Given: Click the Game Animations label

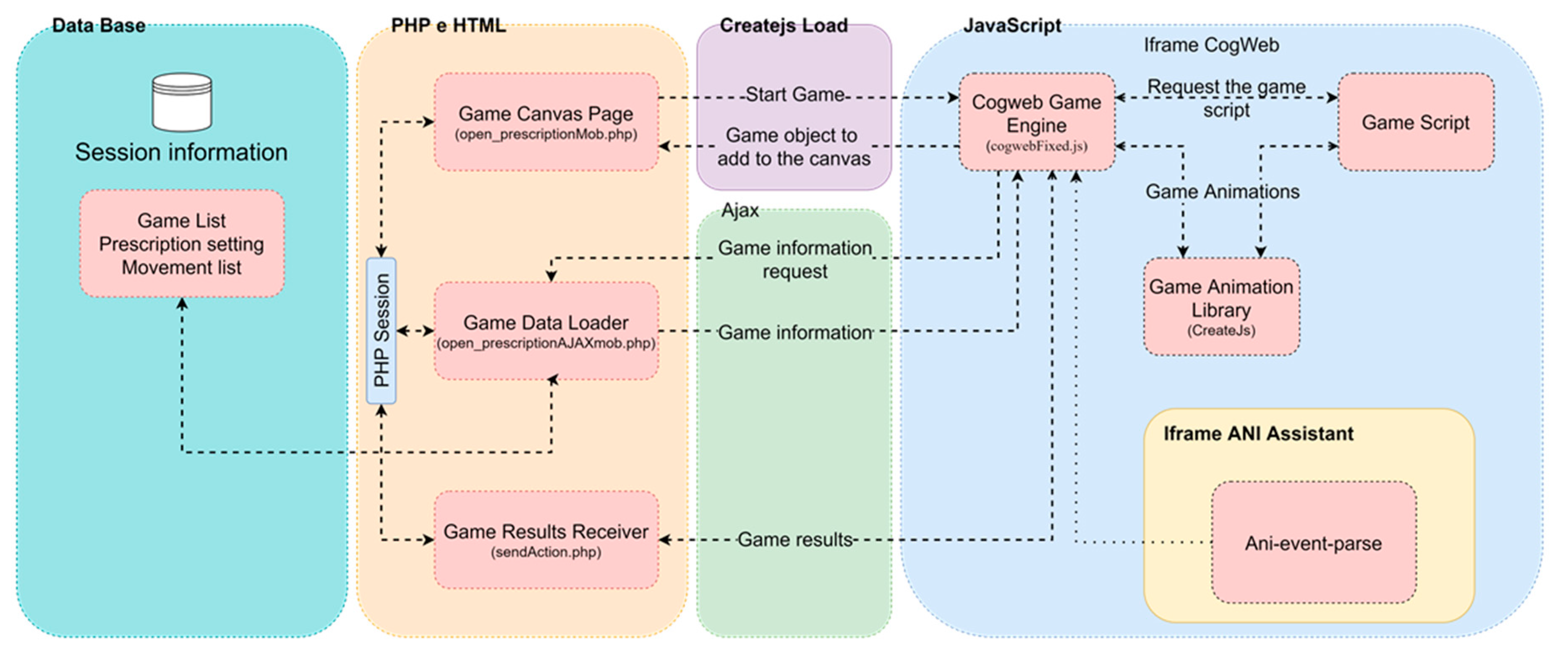Looking at the screenshot, I should (x=1222, y=192).
